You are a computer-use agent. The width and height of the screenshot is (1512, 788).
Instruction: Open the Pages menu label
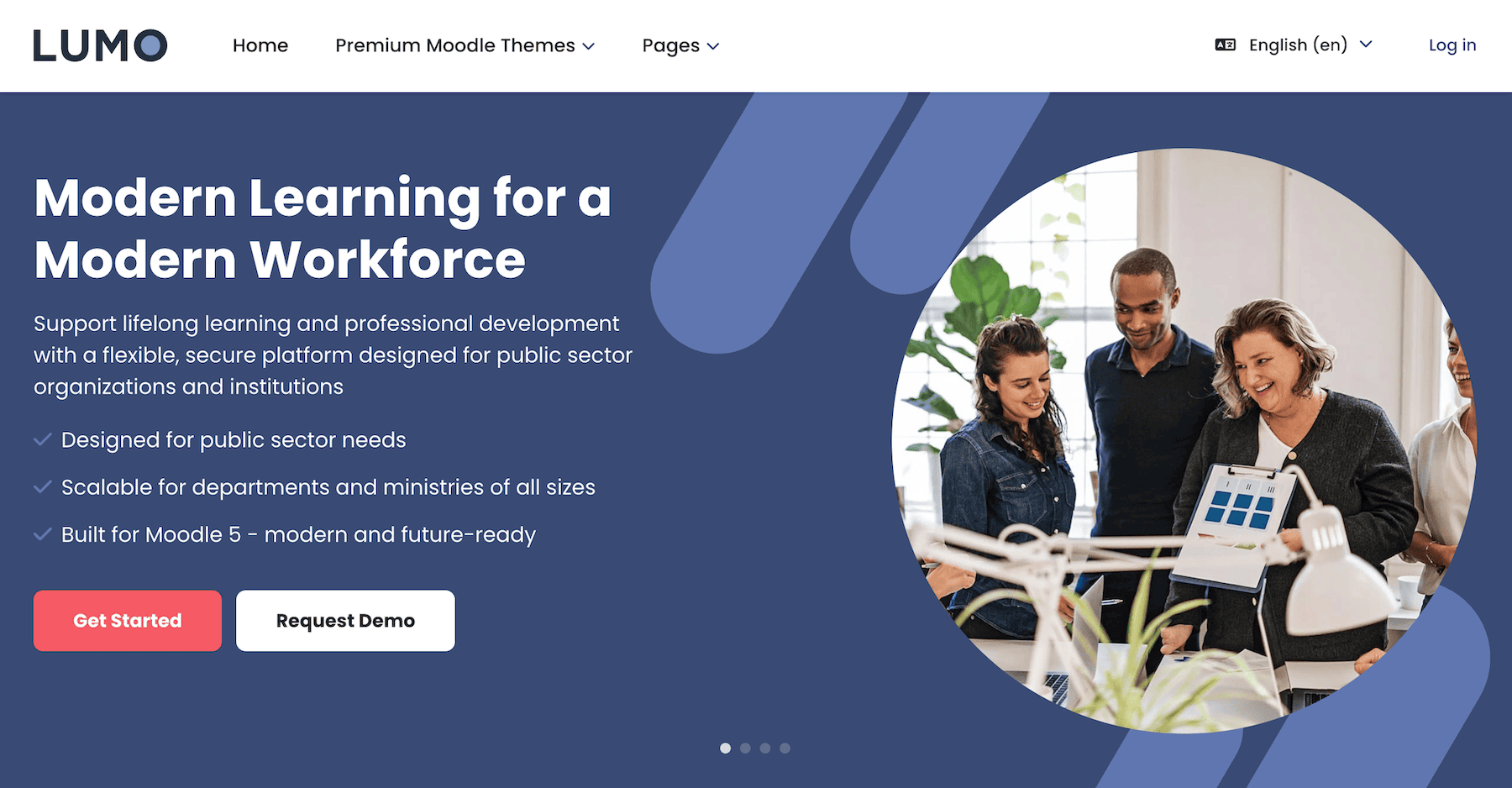click(x=670, y=45)
